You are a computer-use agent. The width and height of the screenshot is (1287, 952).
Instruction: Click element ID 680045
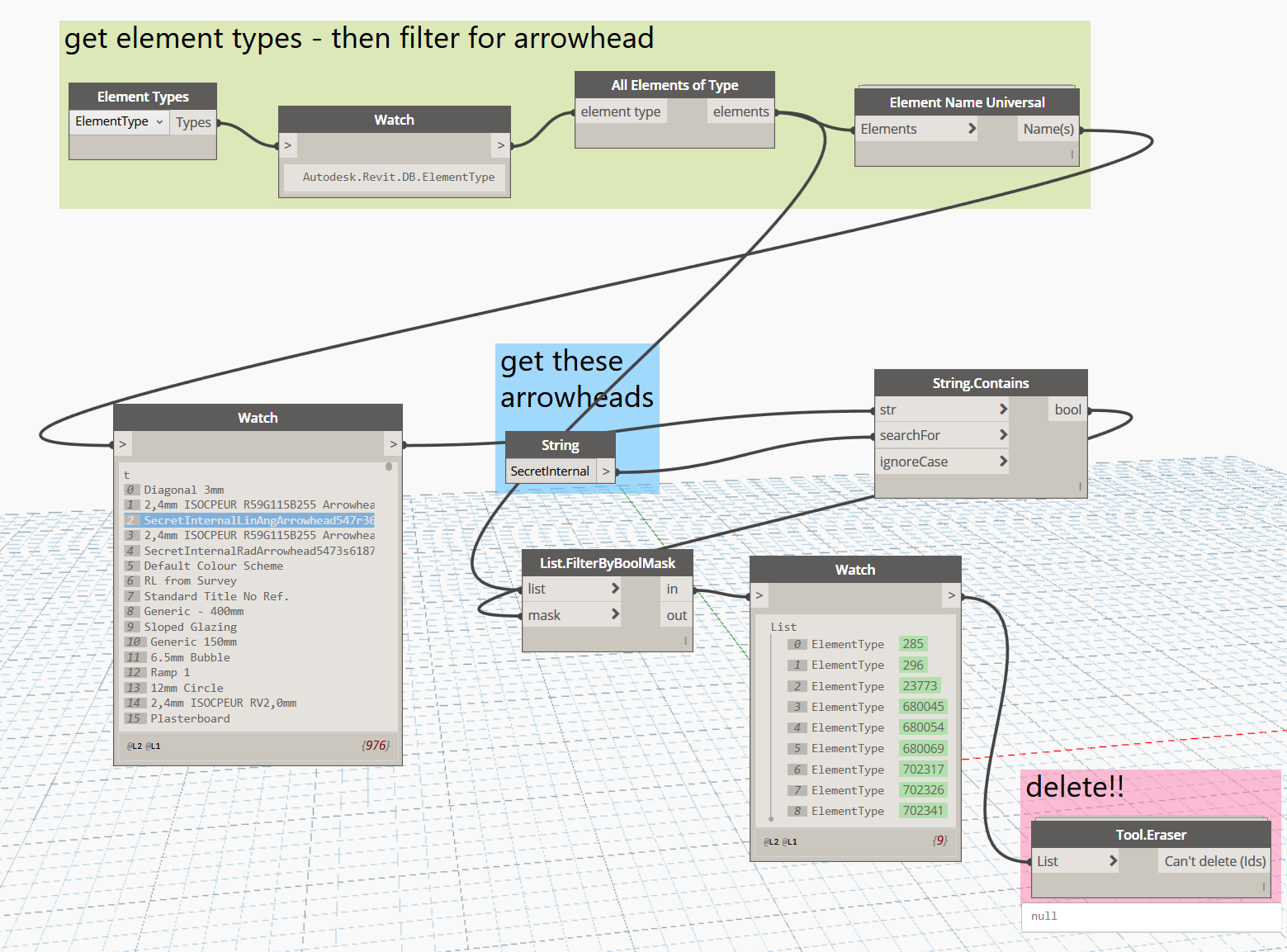click(923, 707)
